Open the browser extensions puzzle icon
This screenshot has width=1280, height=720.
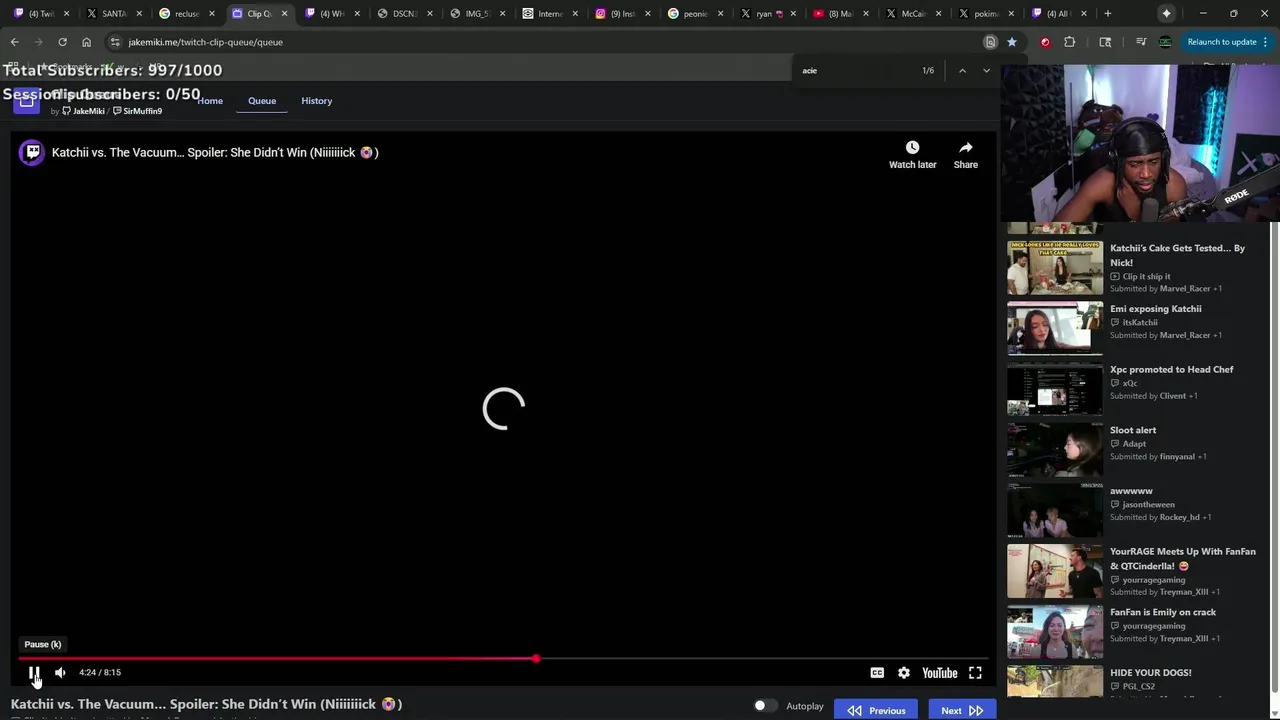click(x=1070, y=42)
